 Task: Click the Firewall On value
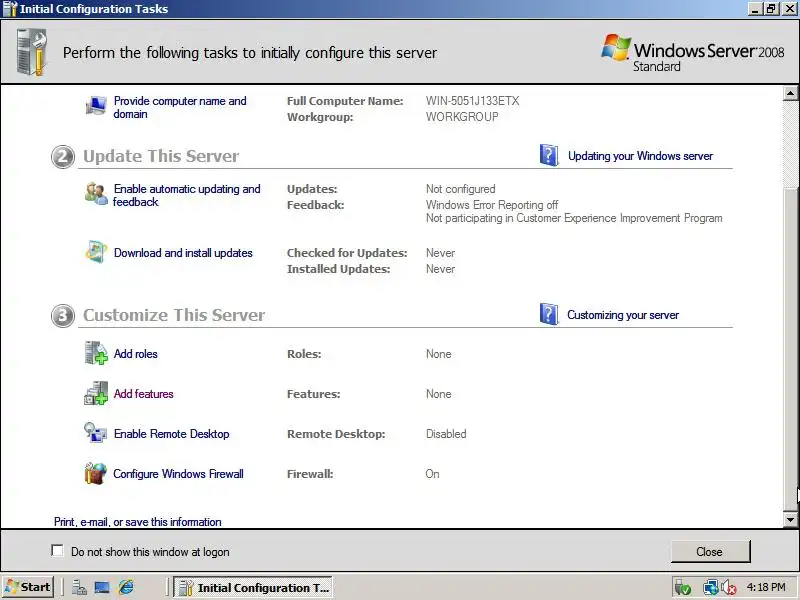[432, 474]
